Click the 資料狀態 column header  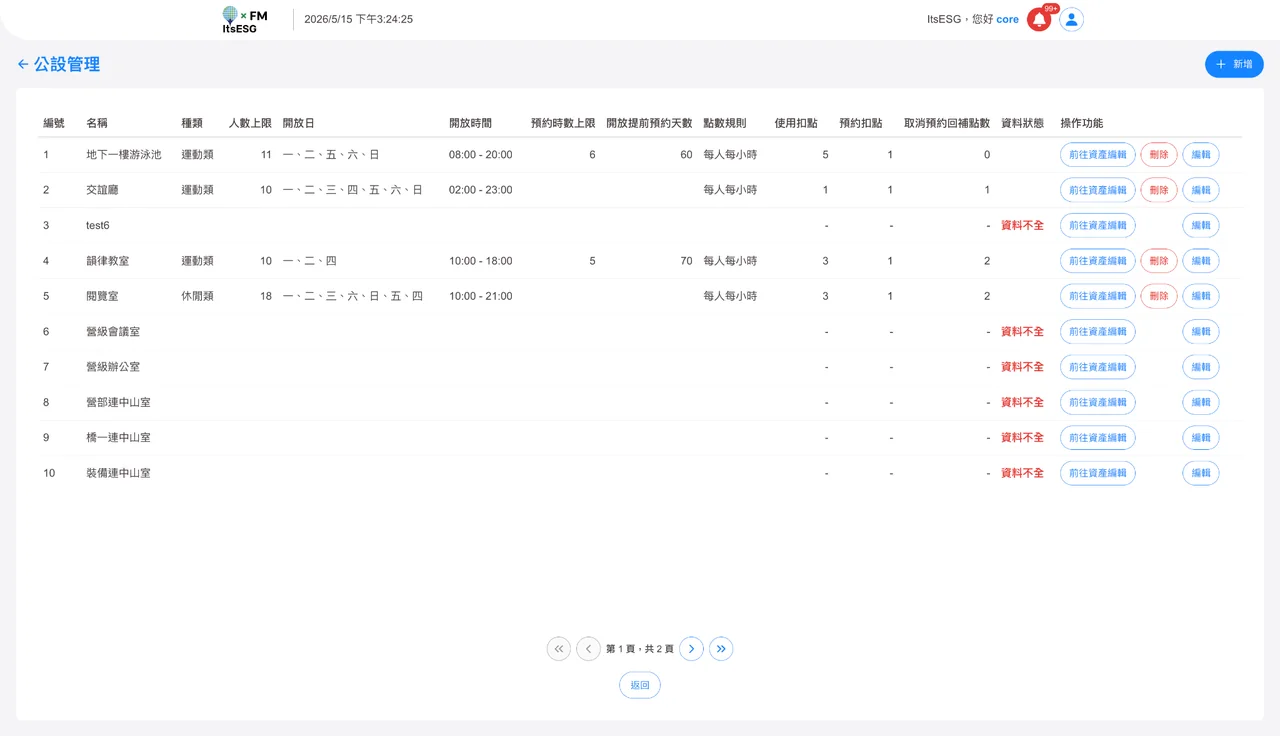[1022, 123]
